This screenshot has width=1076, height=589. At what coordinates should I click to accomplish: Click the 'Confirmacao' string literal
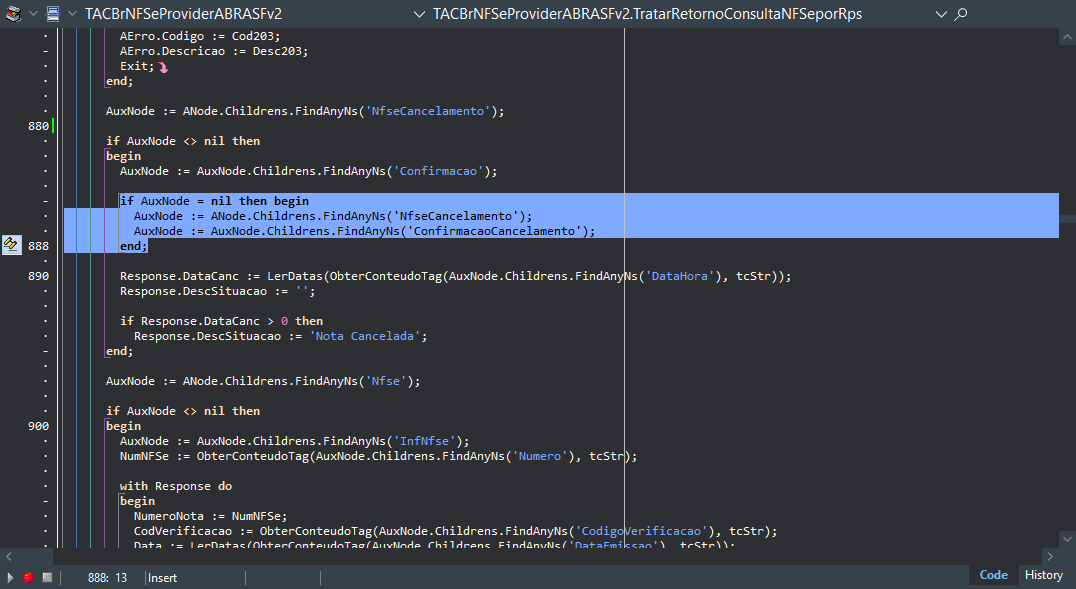(438, 171)
